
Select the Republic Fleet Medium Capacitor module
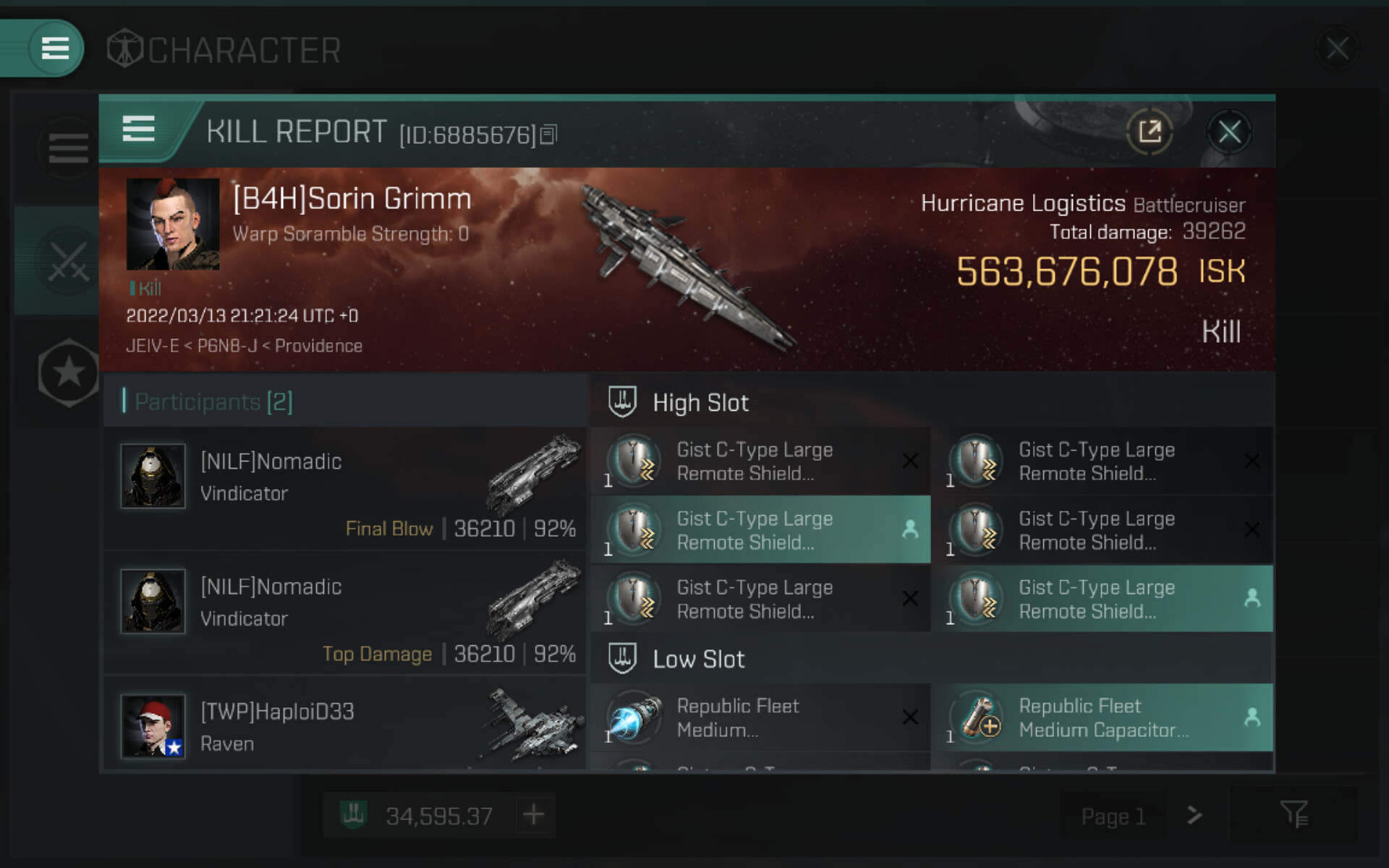pos(1107,718)
